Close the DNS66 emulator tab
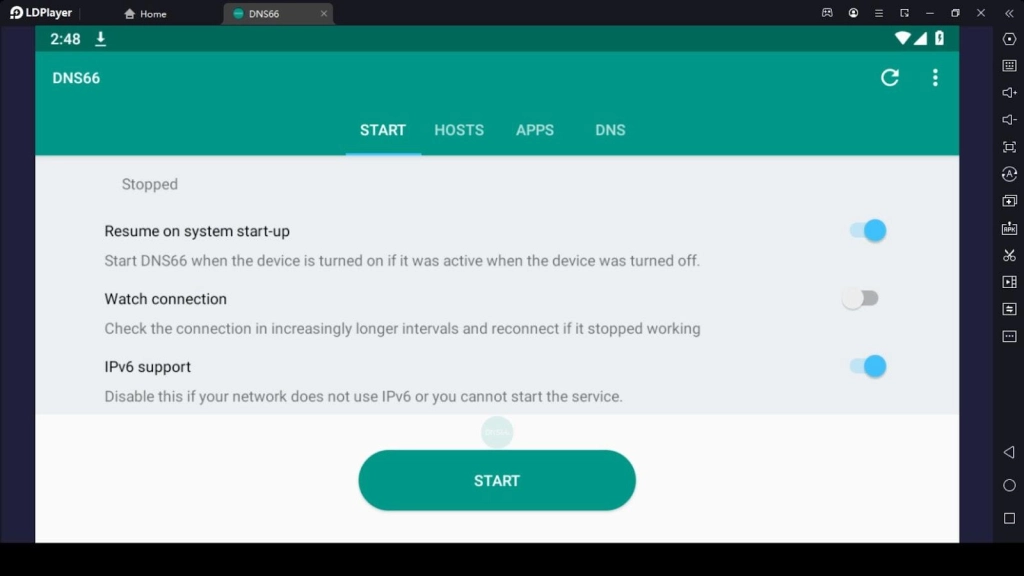 pyautogui.click(x=323, y=13)
